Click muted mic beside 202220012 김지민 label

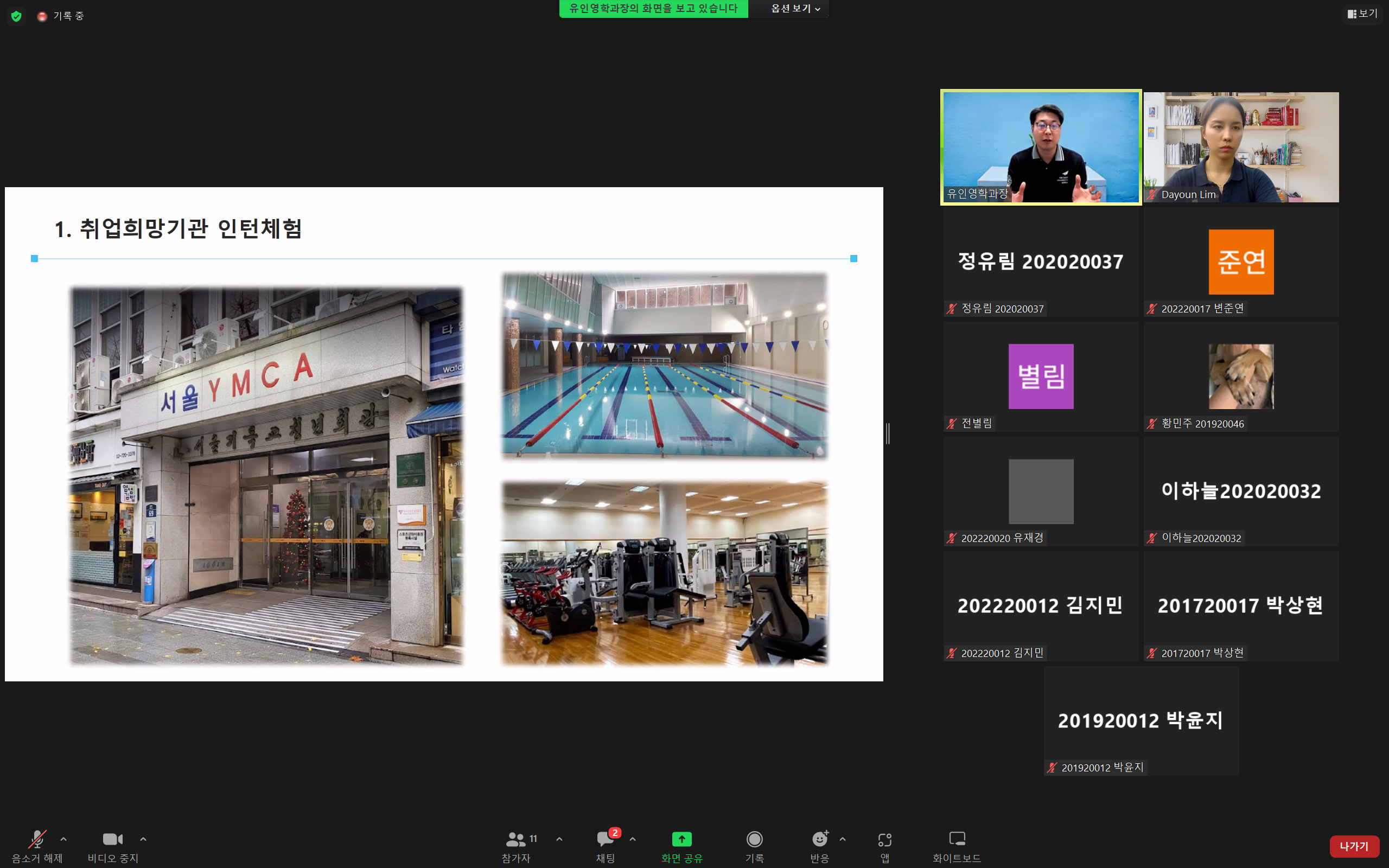pos(952,653)
